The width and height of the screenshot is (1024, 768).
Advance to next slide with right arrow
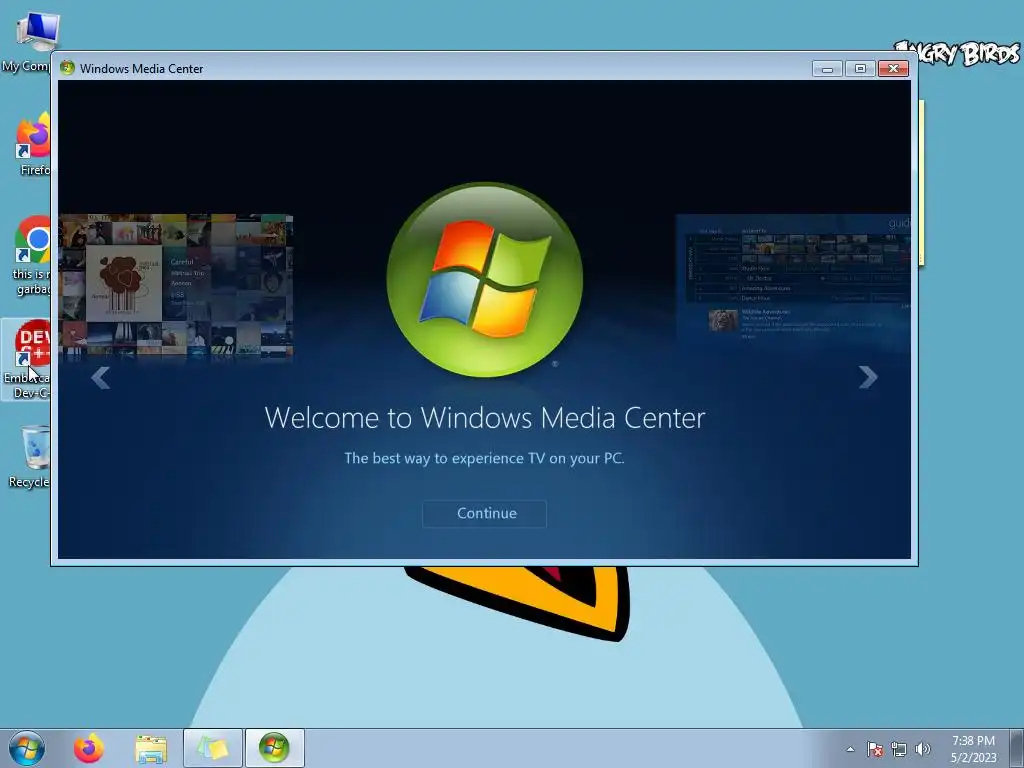tap(868, 377)
